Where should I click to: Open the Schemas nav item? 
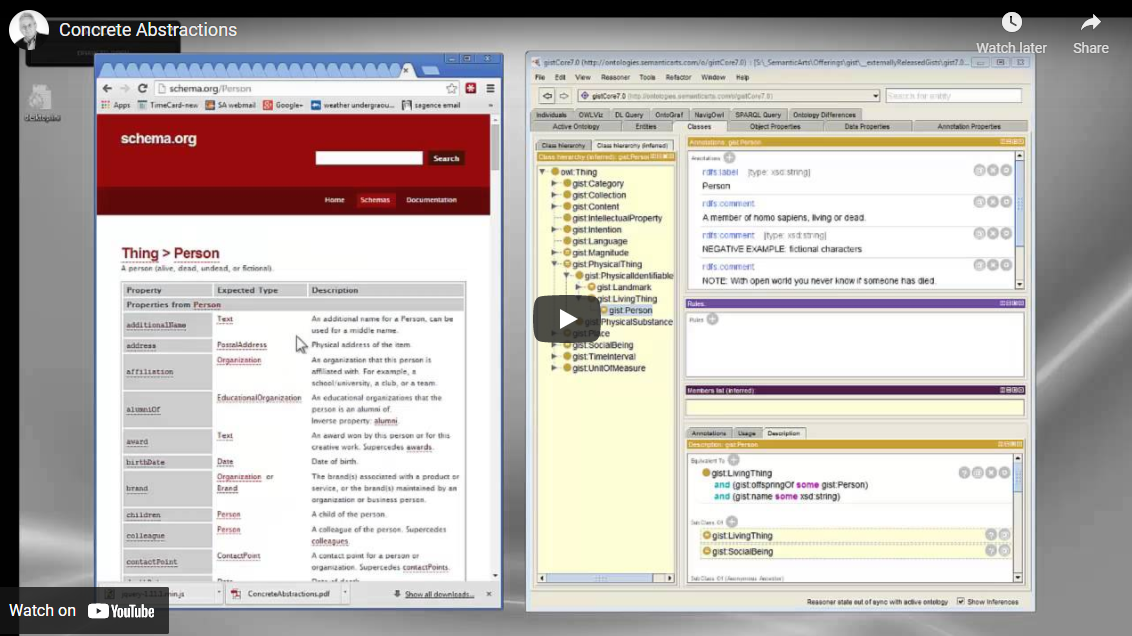click(x=375, y=200)
